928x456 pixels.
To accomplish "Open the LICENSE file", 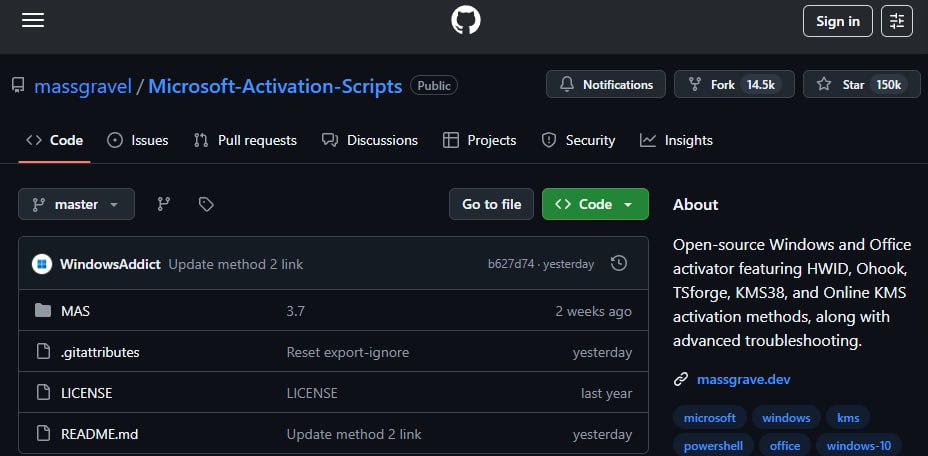I will pyautogui.click(x=86, y=393).
